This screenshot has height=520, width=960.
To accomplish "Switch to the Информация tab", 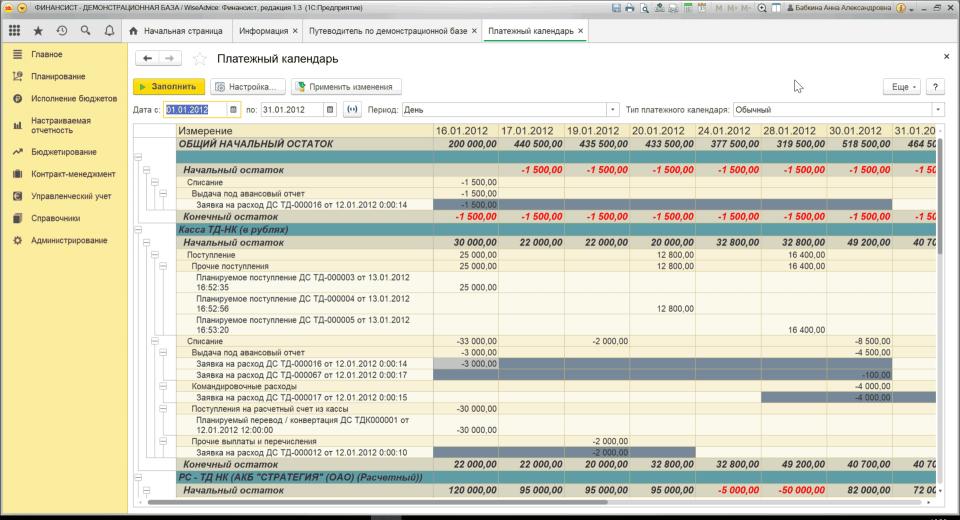I will coord(263,31).
